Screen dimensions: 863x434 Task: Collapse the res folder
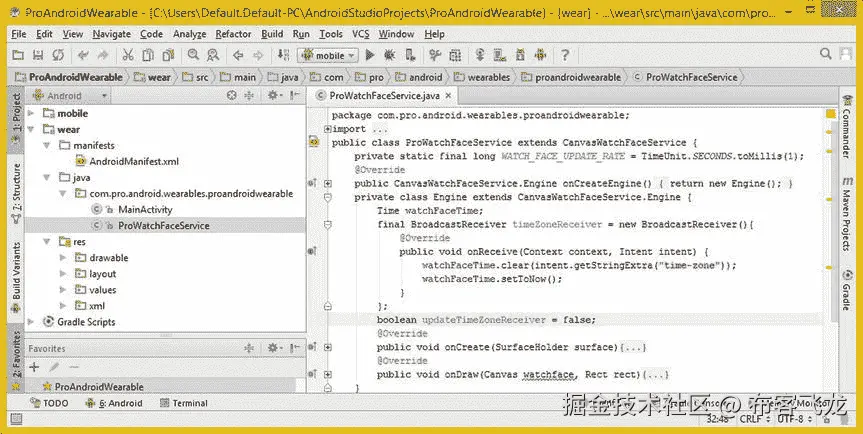point(47,241)
